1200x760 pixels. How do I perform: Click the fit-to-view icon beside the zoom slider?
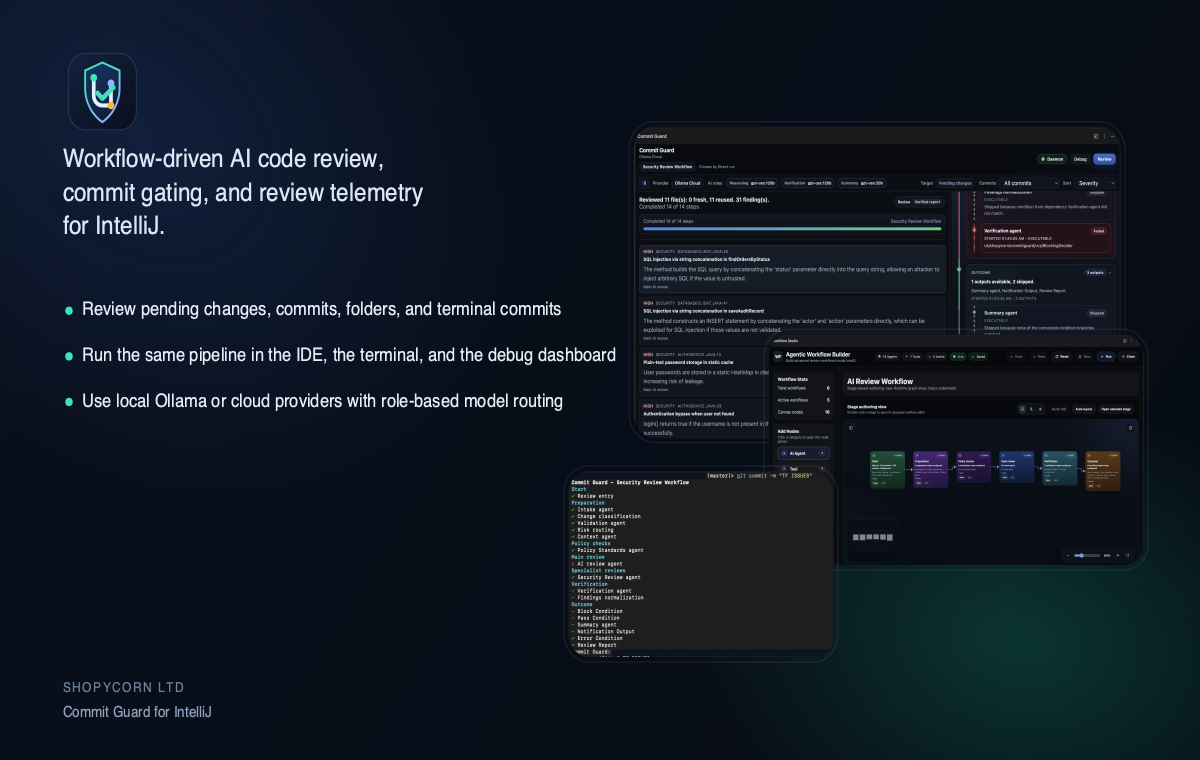click(x=1128, y=556)
